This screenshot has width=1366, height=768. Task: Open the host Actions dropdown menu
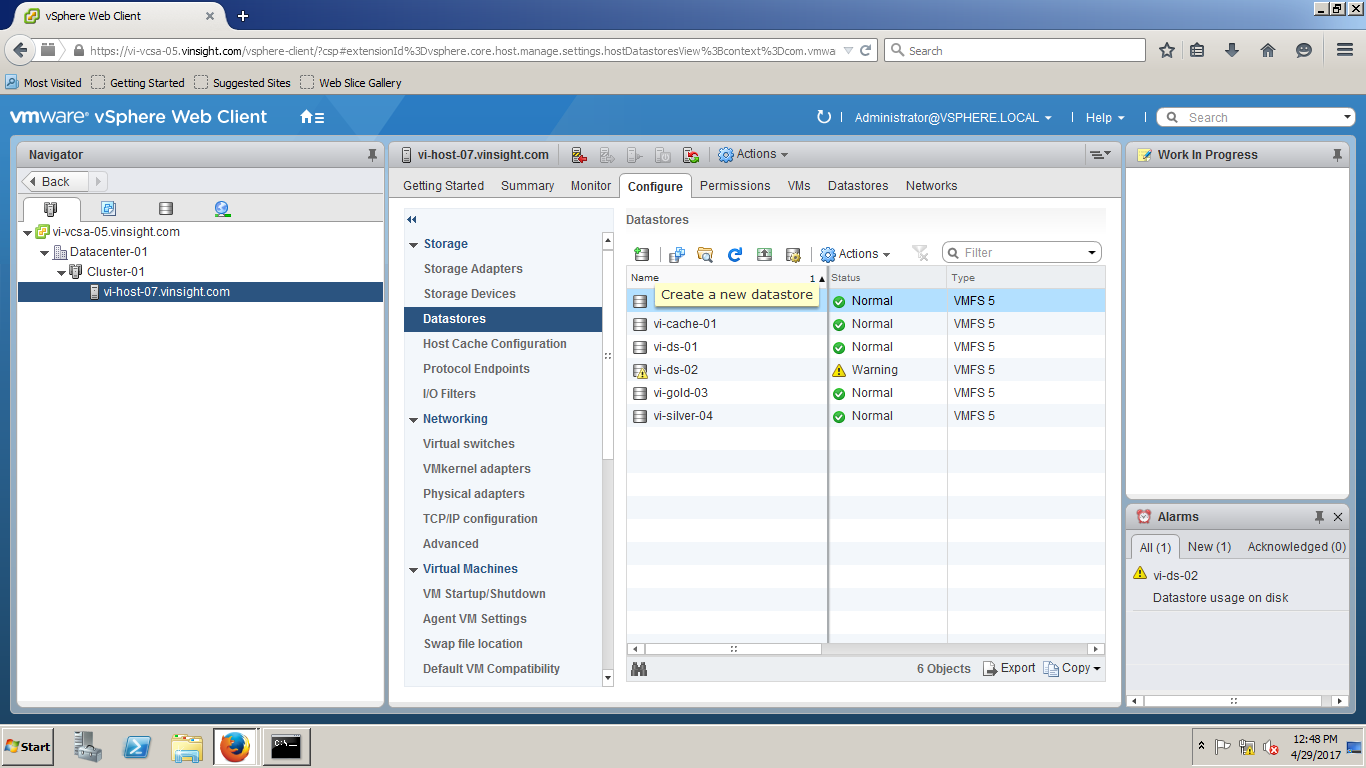[x=753, y=155]
